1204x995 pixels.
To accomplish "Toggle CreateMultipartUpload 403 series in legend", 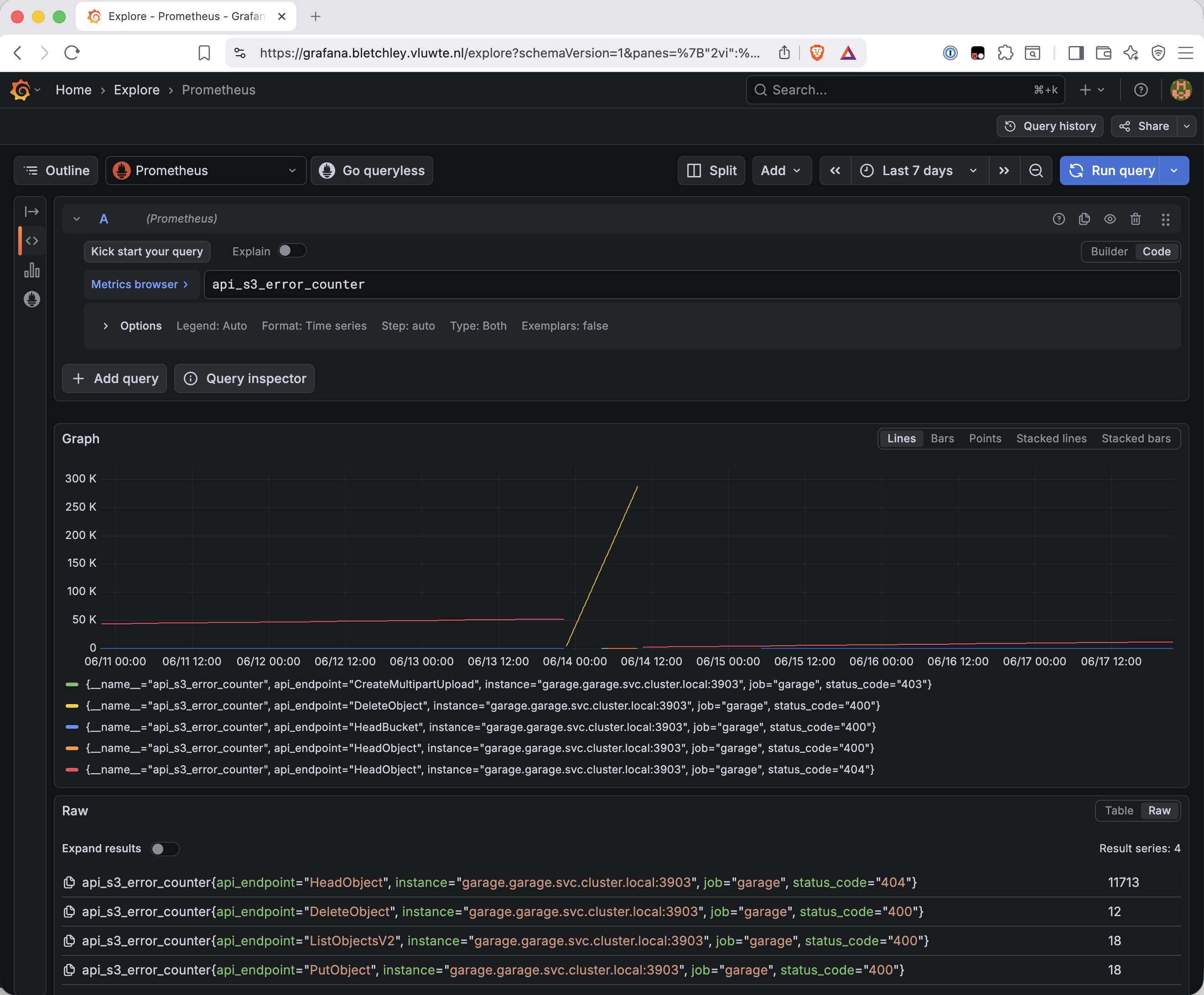I will click(x=509, y=684).
